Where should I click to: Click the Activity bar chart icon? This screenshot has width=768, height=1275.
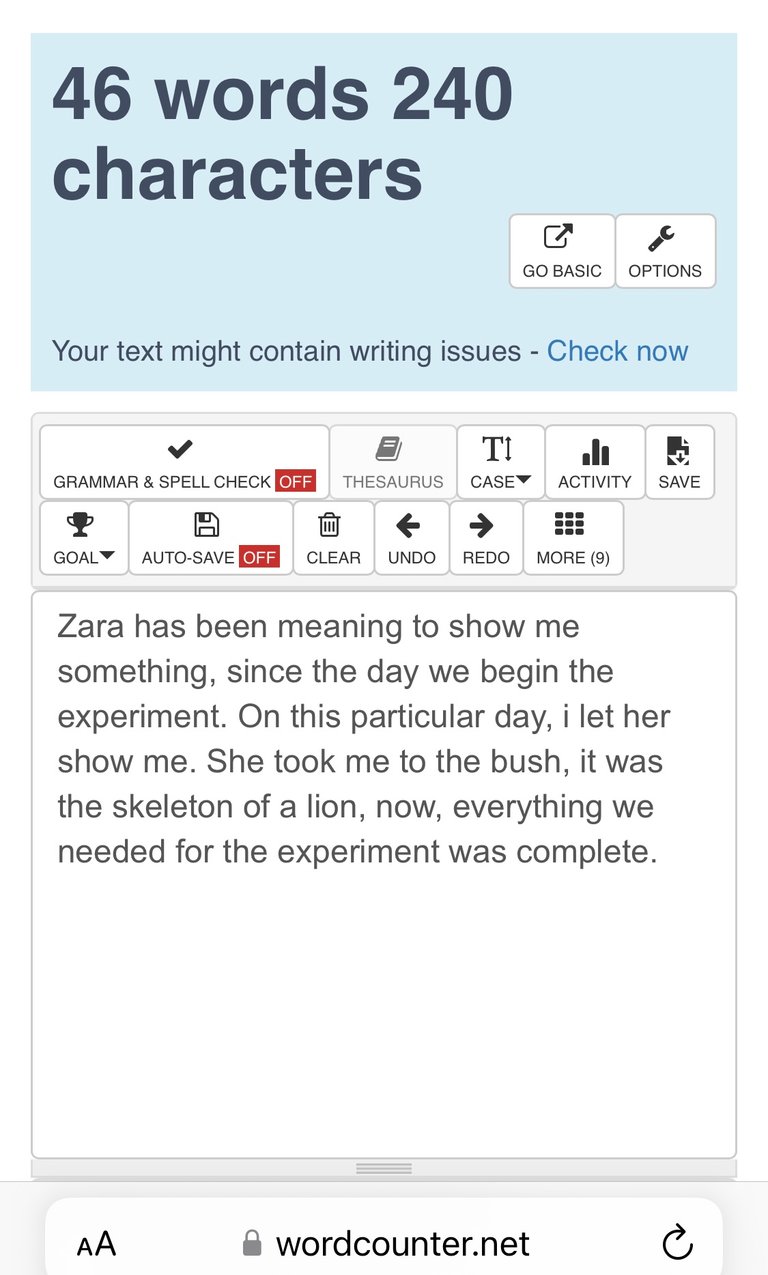595,451
